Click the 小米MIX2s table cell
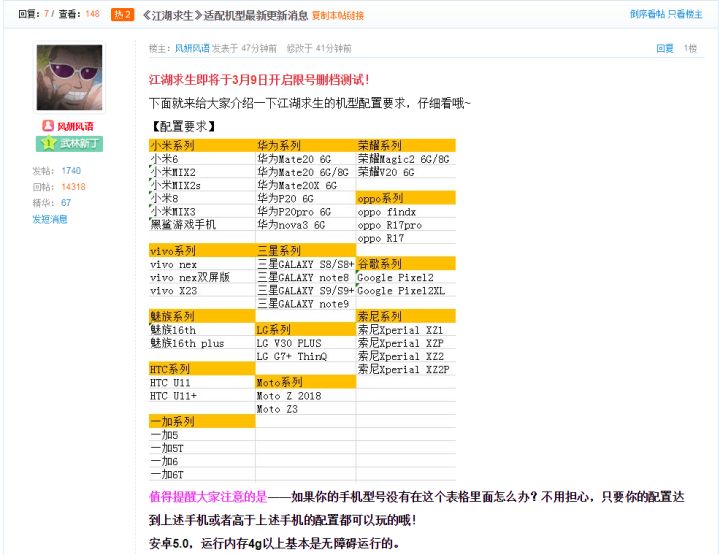Viewport: 720px width, 555px height. pyautogui.click(x=202, y=185)
